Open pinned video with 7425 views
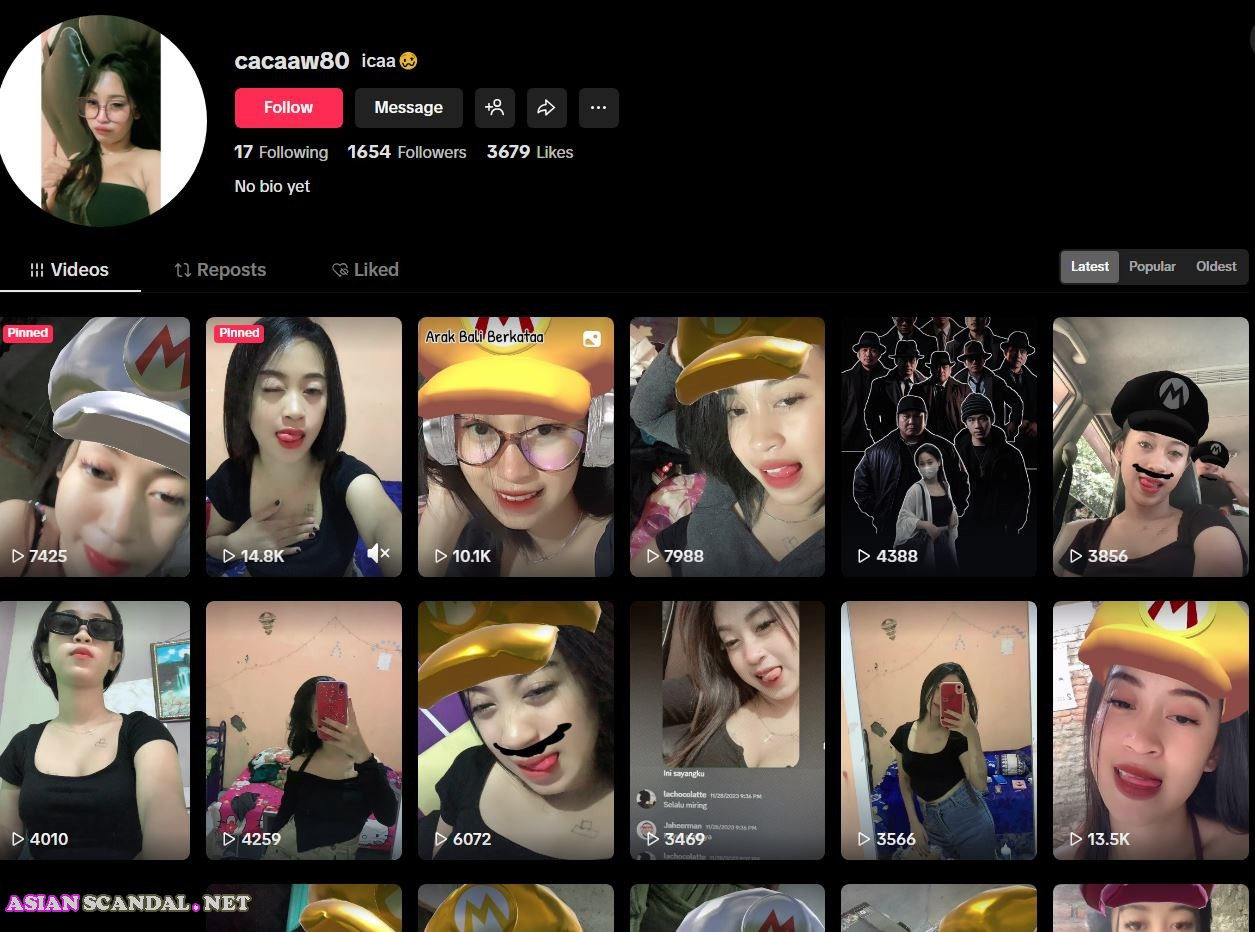The height and width of the screenshot is (932, 1255). coord(94,447)
